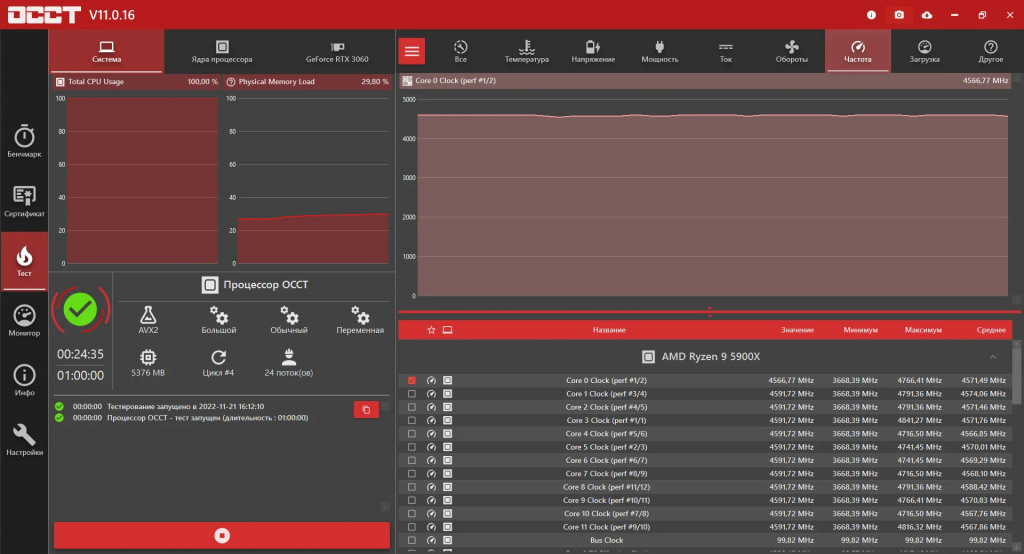Click the Total CPU Usage graph header
Screen dimensions: 1024x554
pyautogui.click(x=136, y=82)
